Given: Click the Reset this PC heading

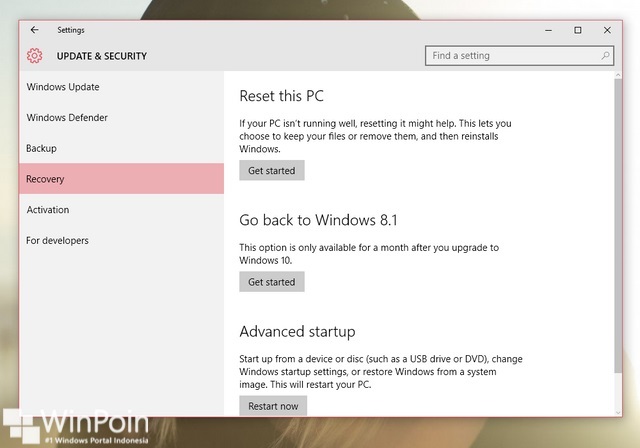Looking at the screenshot, I should [281, 96].
